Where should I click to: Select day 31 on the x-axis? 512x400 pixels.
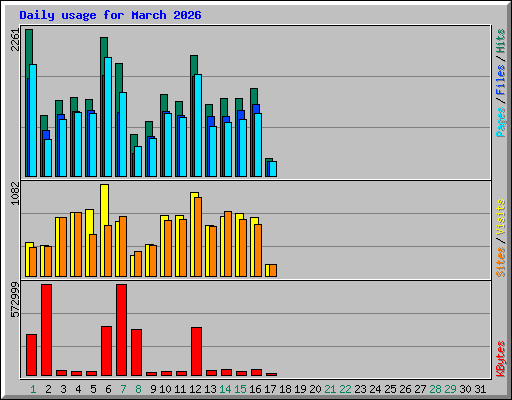(480, 389)
